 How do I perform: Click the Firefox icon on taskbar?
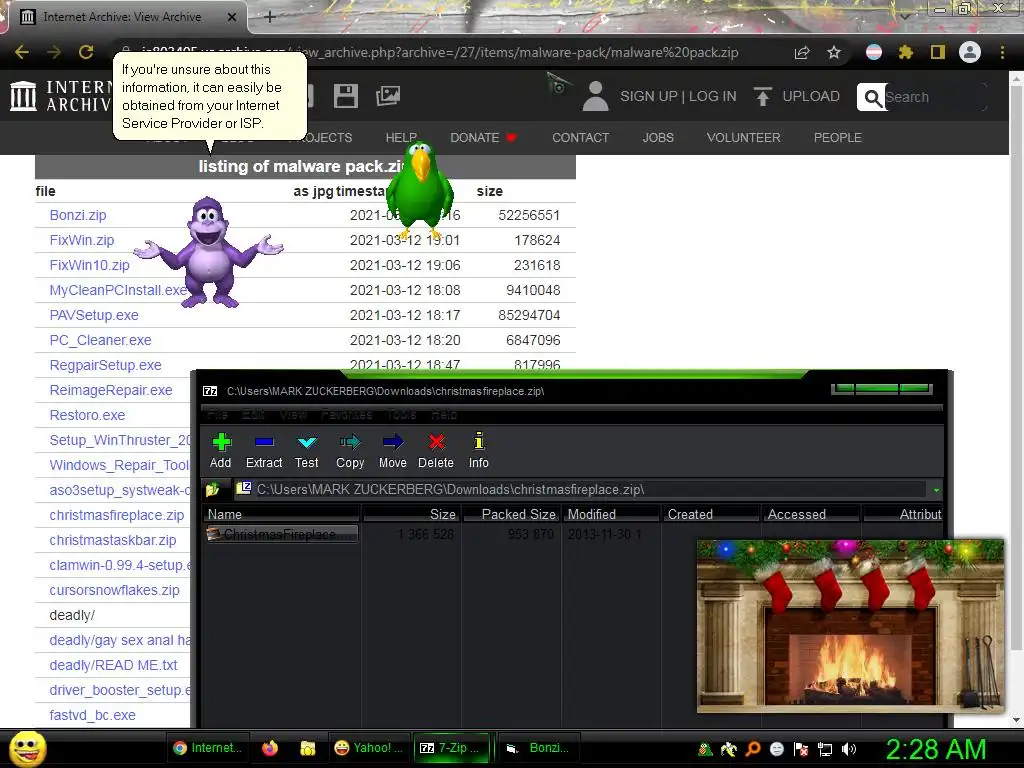tap(270, 748)
